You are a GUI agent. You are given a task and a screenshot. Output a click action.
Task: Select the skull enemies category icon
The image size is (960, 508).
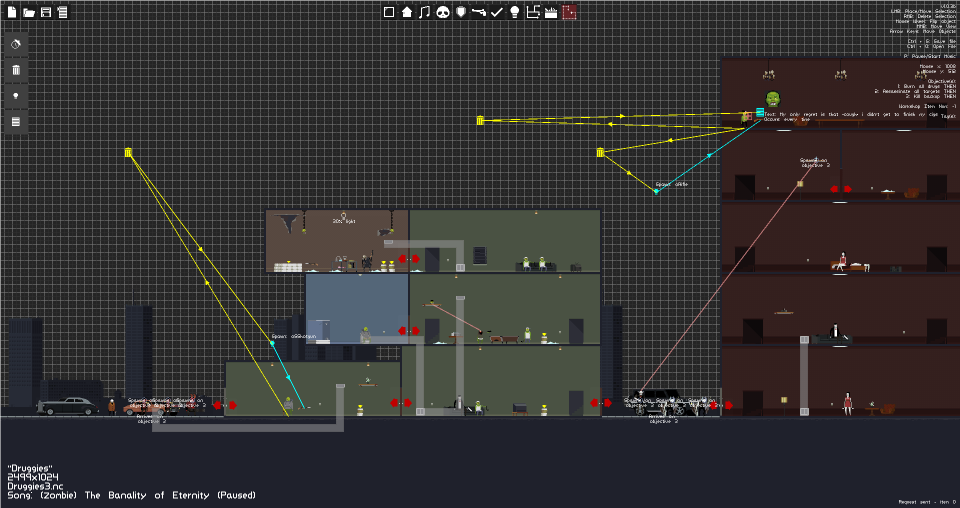pos(443,12)
